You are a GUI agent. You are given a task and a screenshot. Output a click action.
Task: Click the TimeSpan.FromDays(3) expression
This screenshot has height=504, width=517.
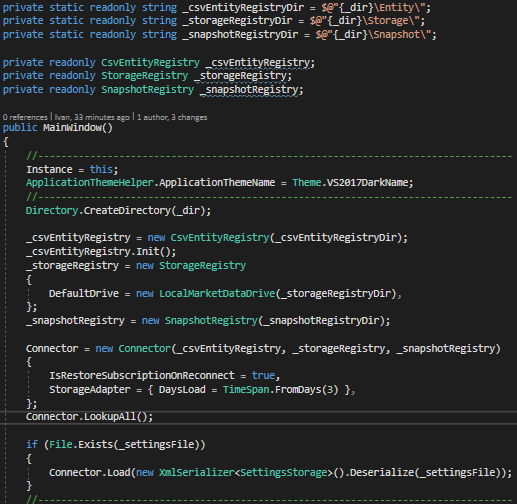[281, 390]
